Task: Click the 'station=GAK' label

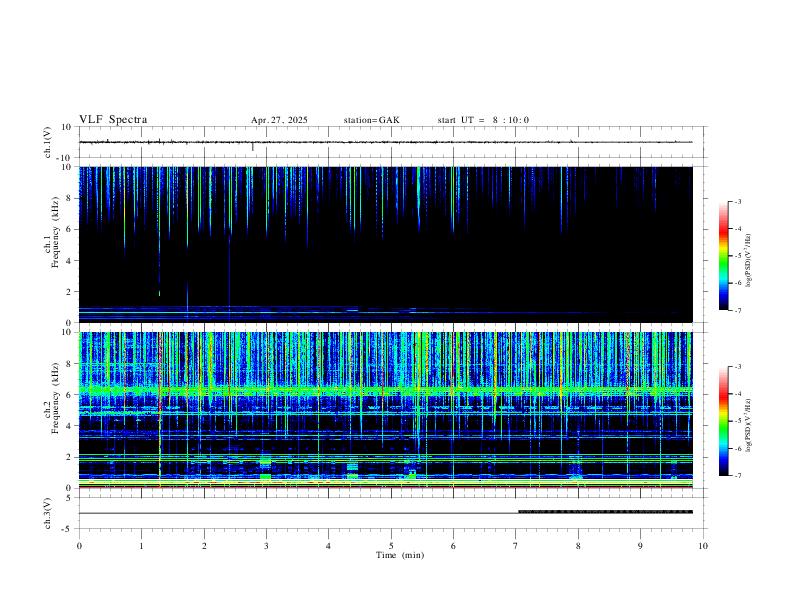Action: (x=371, y=120)
